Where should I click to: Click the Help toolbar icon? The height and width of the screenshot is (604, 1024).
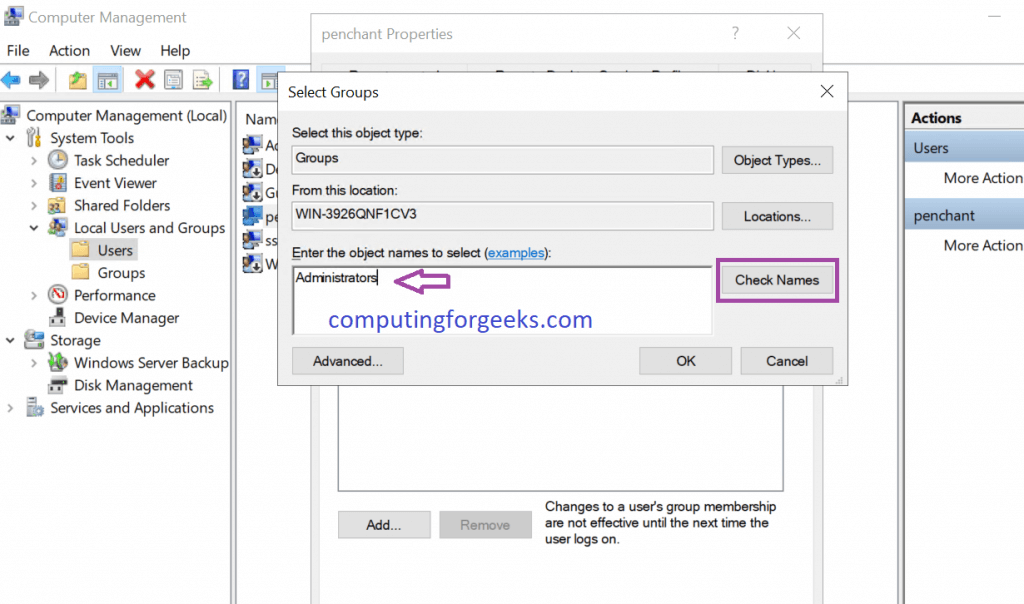(x=240, y=80)
